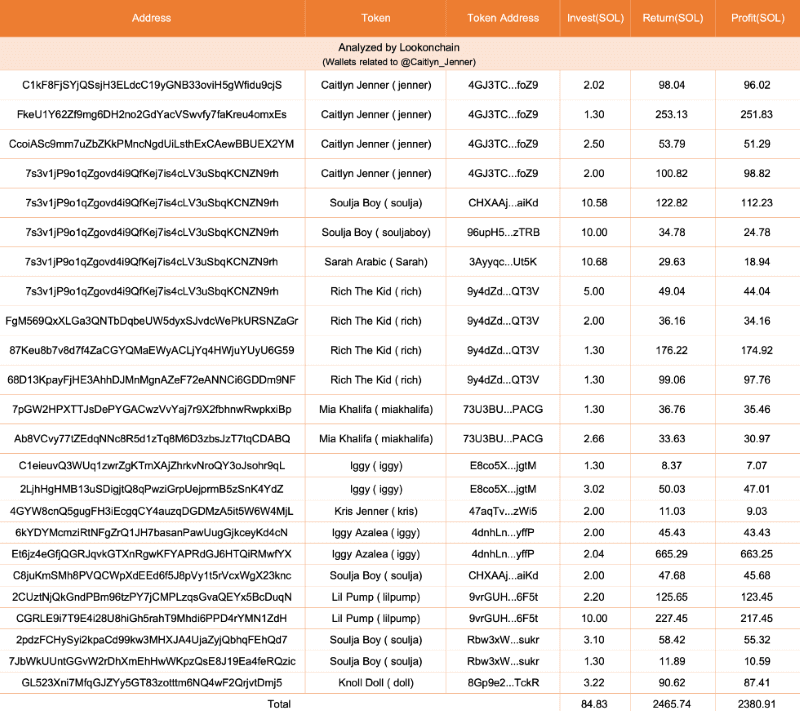Click the return value 8.37

click(672, 466)
